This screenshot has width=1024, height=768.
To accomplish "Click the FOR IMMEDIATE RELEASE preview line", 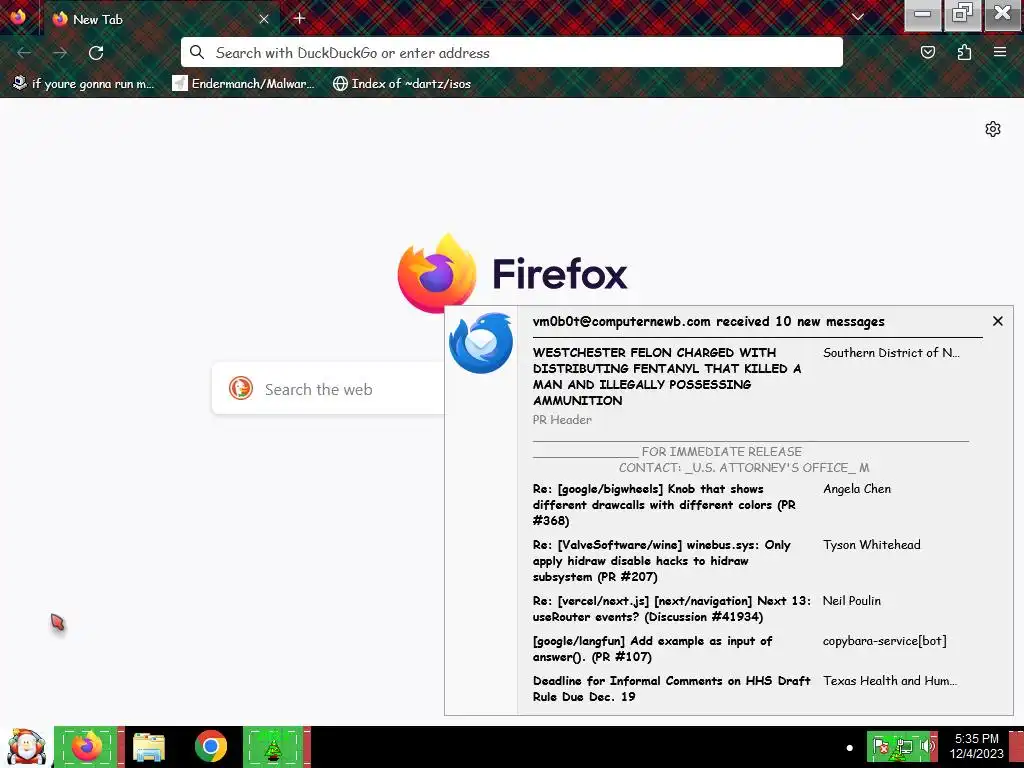I will 721,451.
